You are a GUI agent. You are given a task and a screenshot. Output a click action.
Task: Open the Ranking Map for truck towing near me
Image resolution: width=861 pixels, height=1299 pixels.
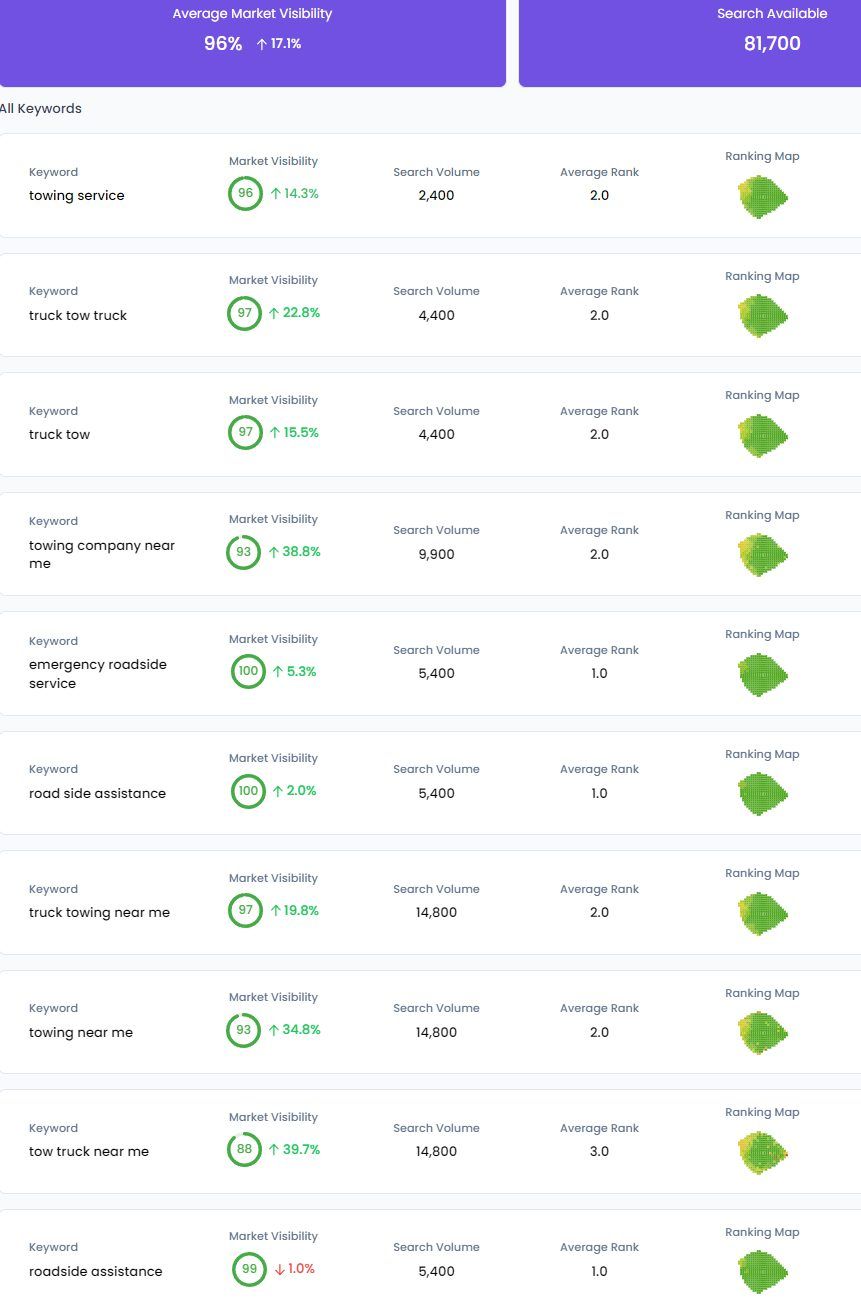[763, 913]
